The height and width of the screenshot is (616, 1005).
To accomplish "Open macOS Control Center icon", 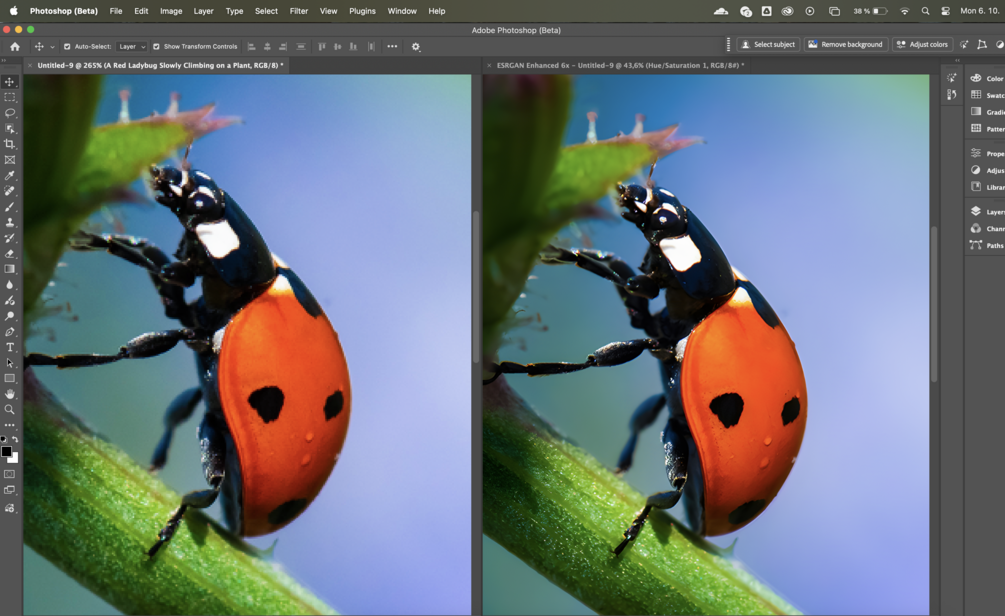I will [945, 11].
